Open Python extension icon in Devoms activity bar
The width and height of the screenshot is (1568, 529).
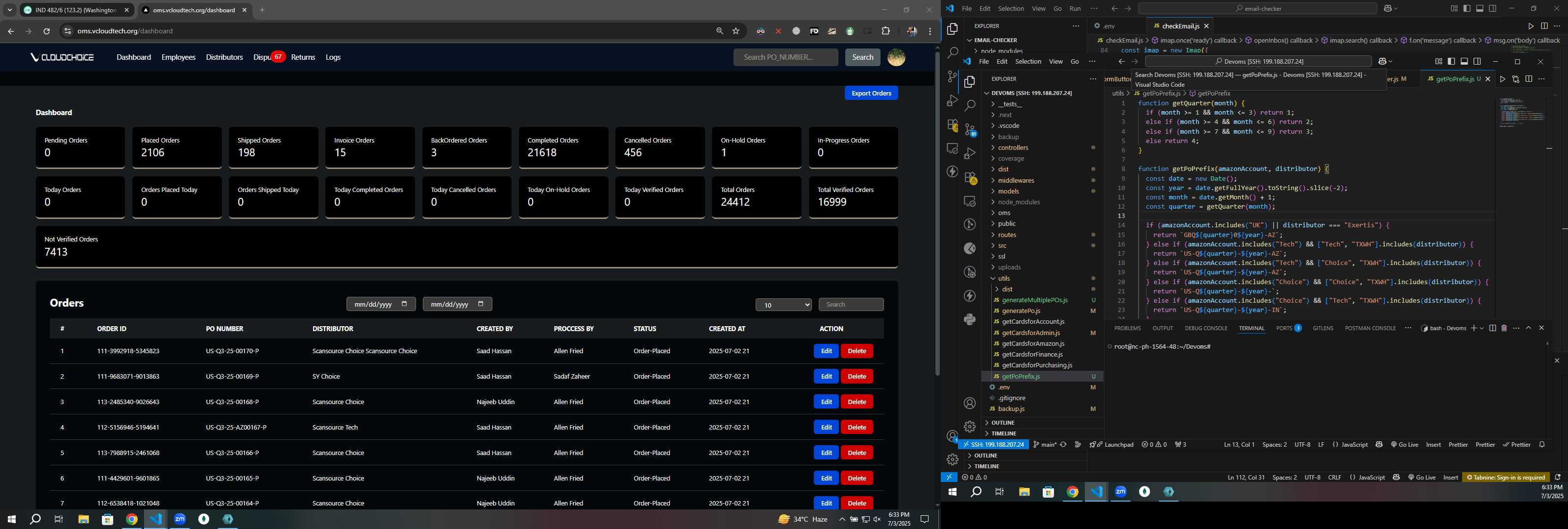tap(970, 319)
